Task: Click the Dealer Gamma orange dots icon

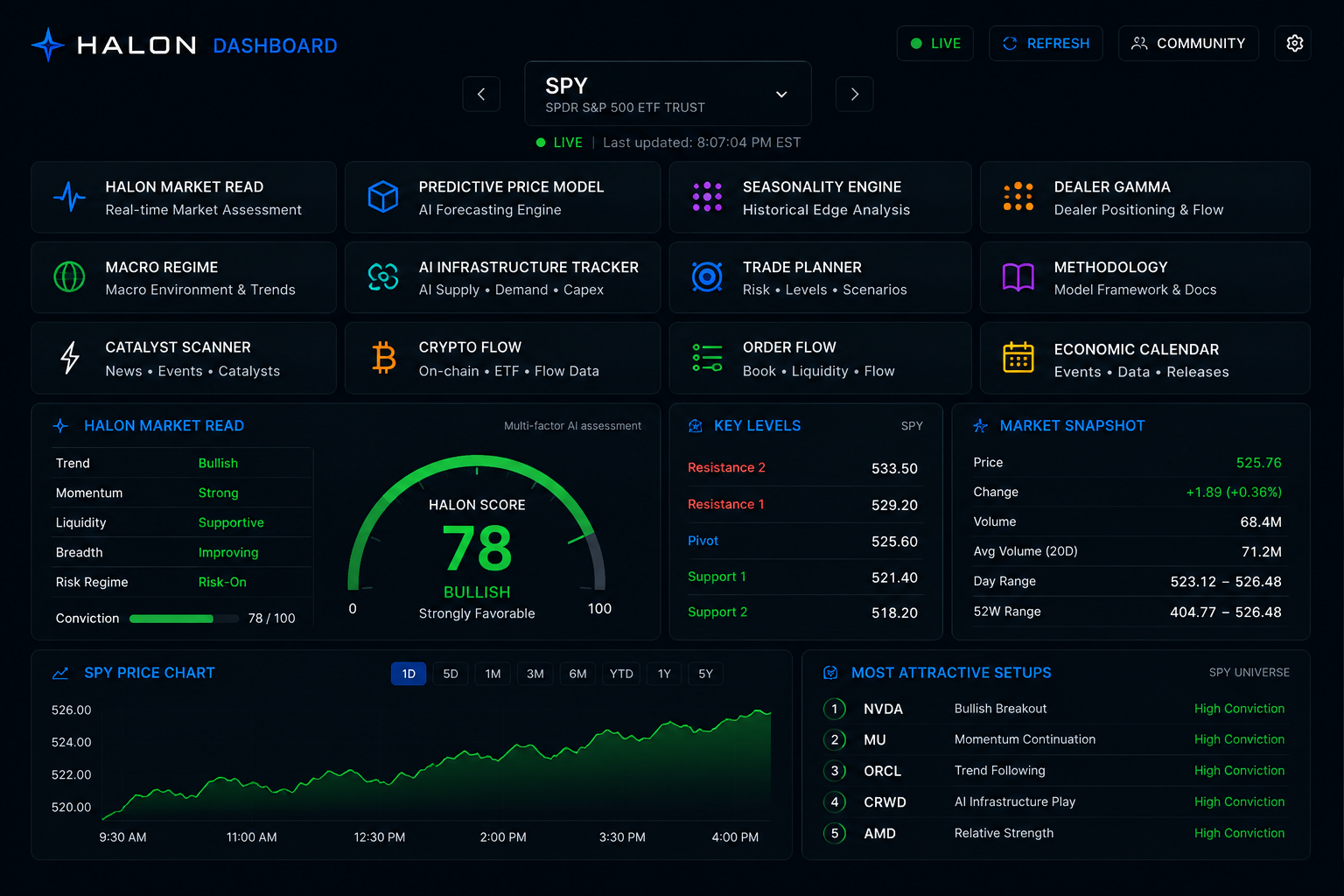Action: pos(1018,197)
